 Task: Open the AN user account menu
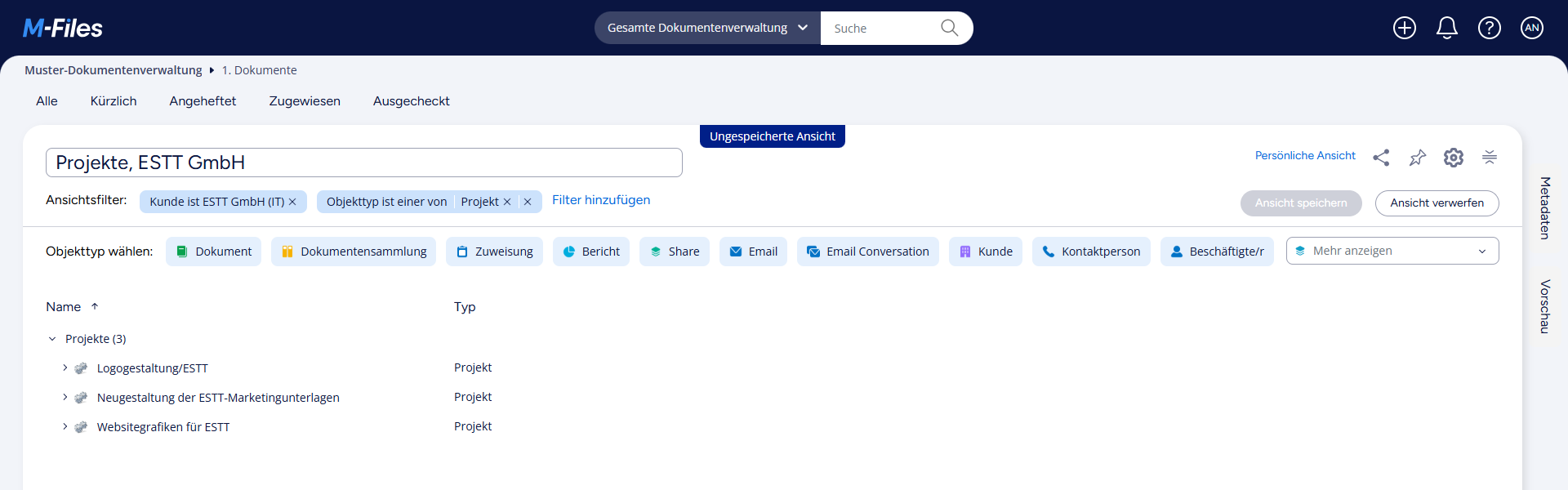(x=1531, y=28)
